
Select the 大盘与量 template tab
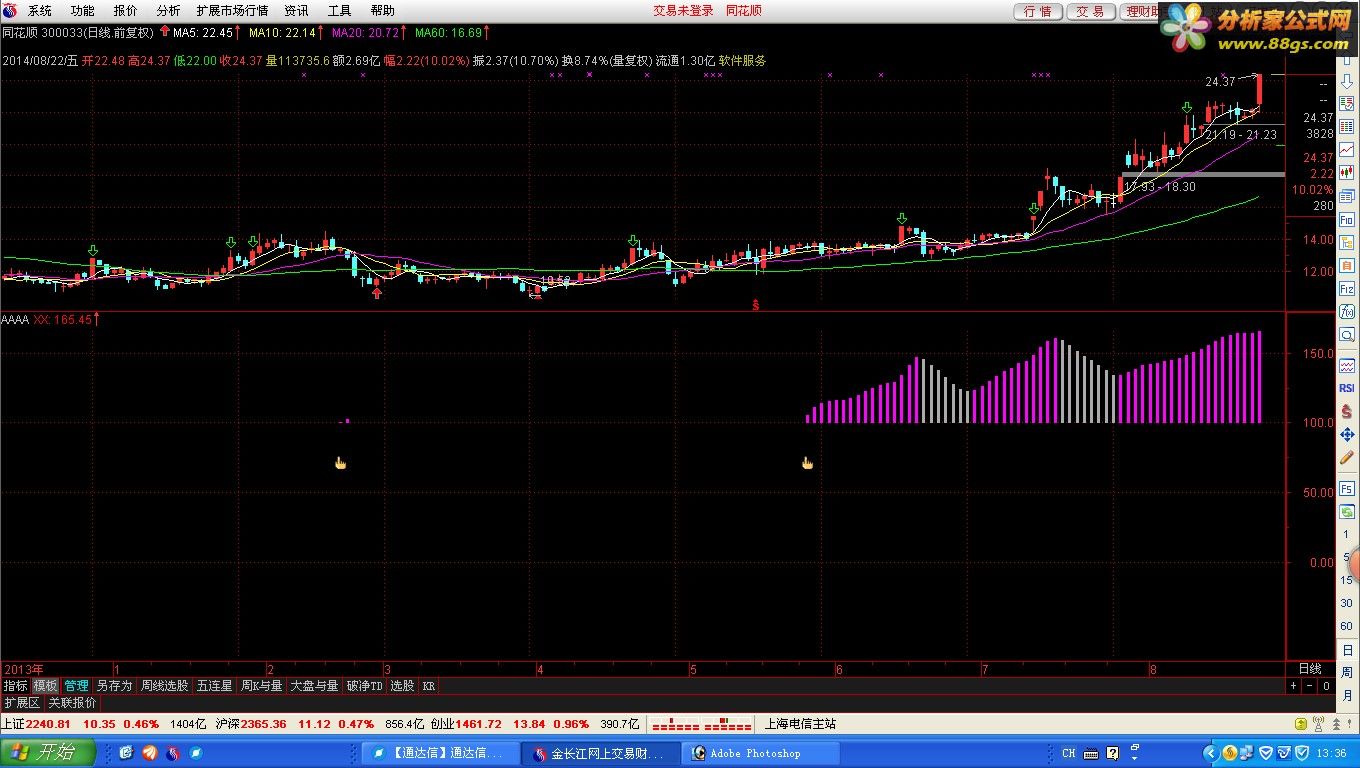tap(314, 686)
